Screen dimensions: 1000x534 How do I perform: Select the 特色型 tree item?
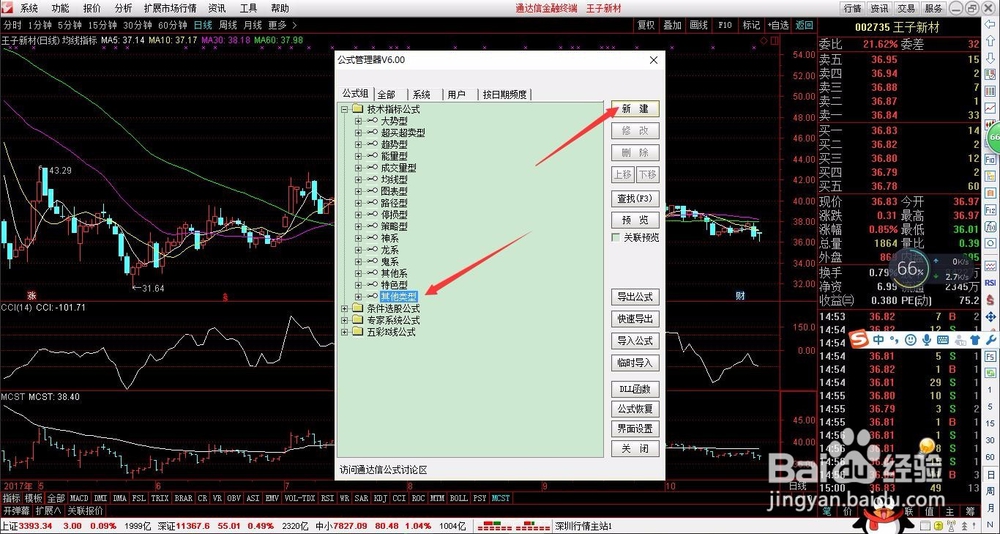tap(394, 285)
